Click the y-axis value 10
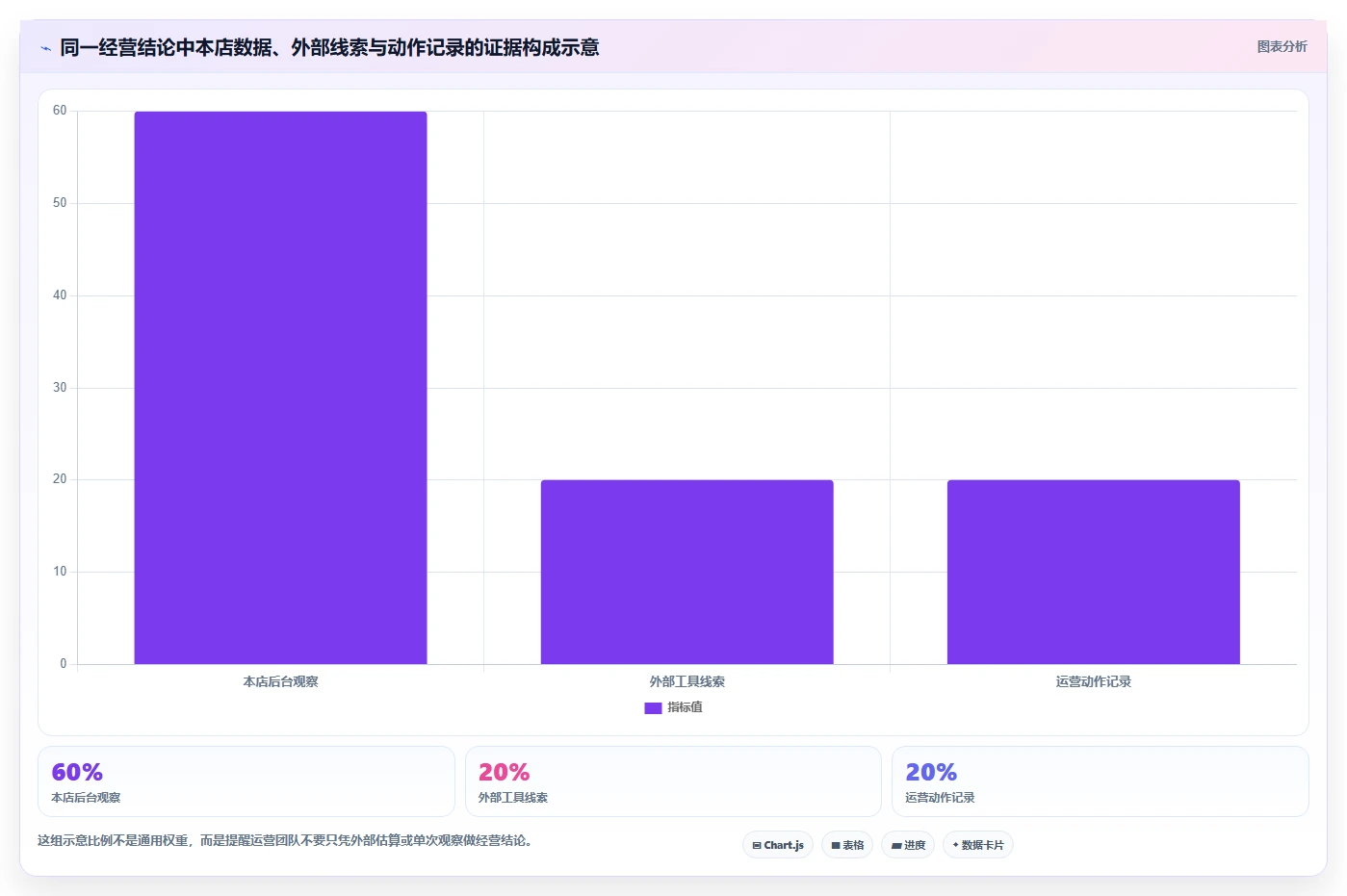 pyautogui.click(x=60, y=572)
